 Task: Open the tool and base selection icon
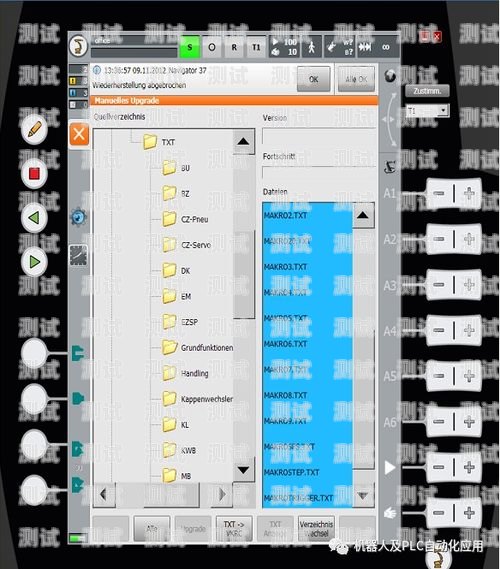pyautogui.click(x=339, y=47)
